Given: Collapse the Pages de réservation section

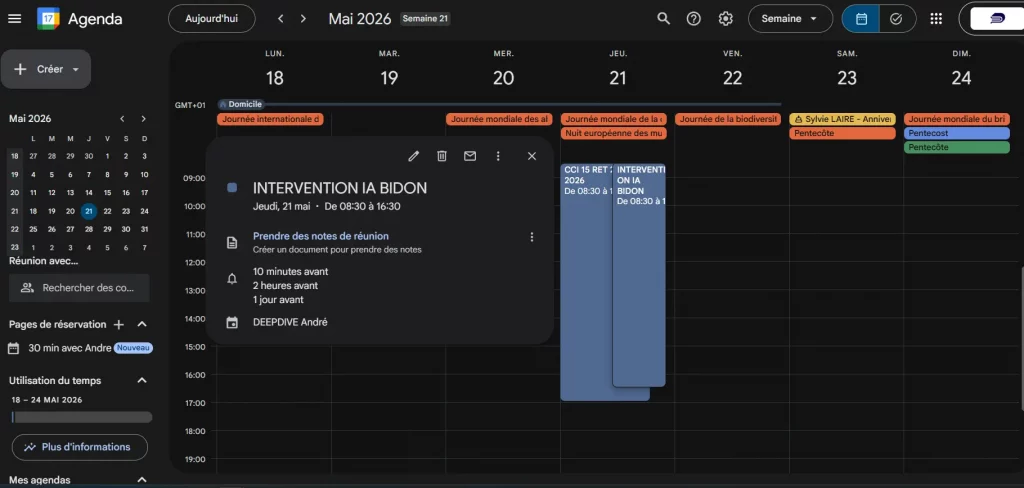Looking at the screenshot, I should tap(142, 324).
